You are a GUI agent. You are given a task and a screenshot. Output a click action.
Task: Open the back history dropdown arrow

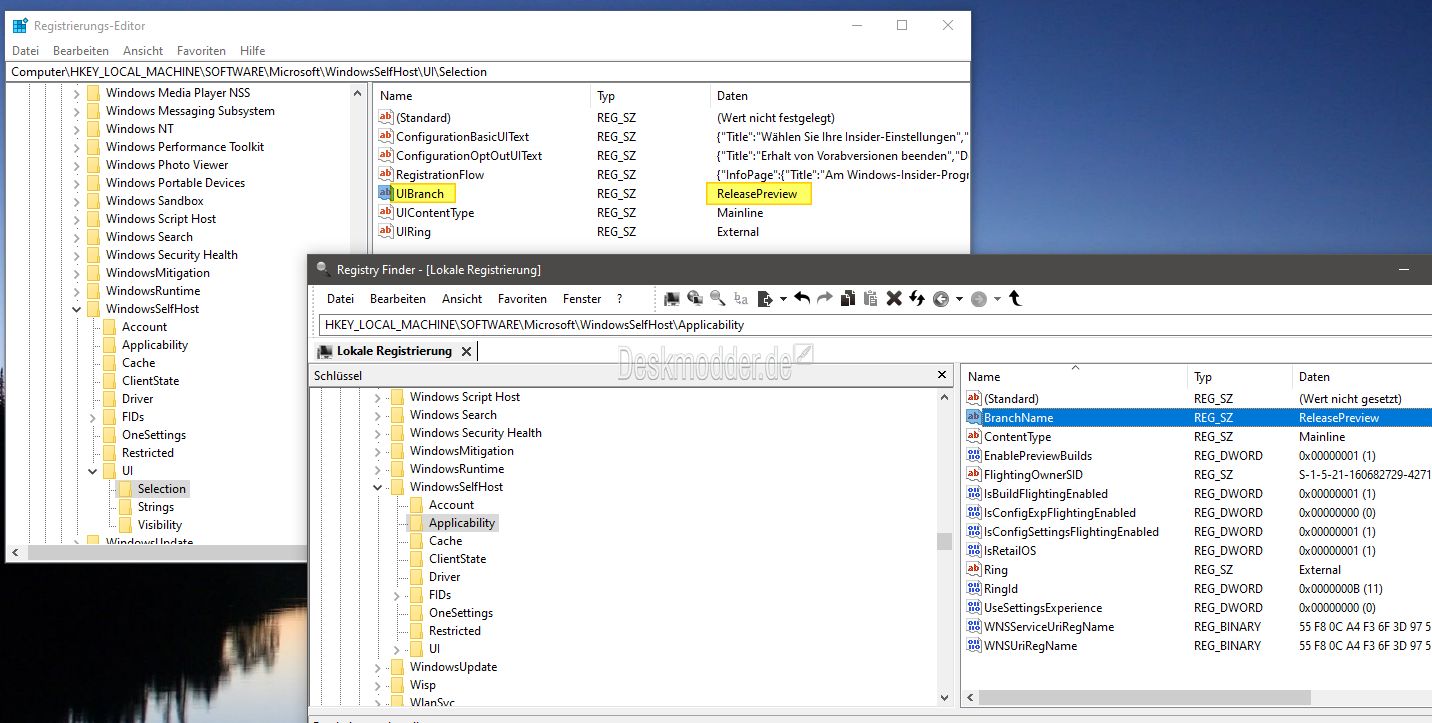959,299
